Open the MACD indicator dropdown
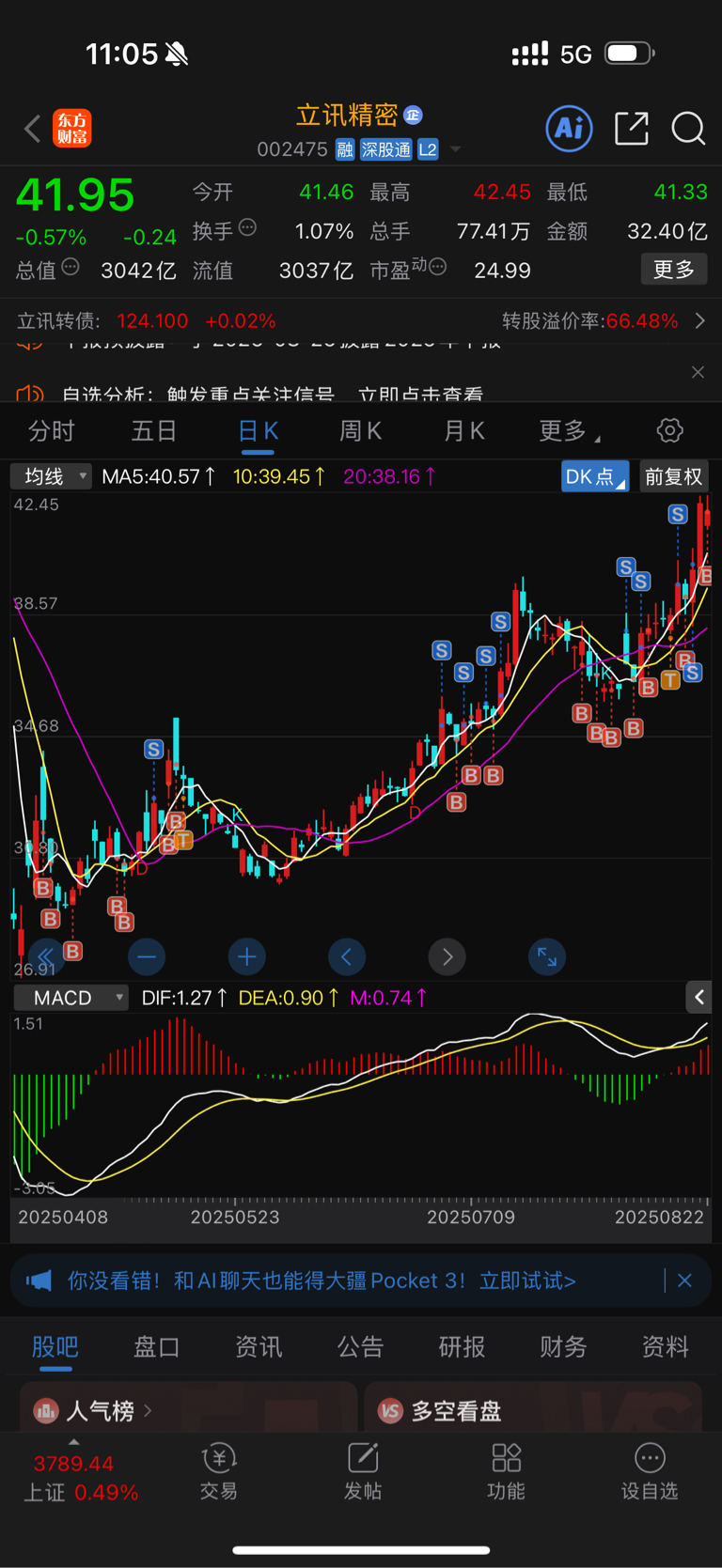 71,998
